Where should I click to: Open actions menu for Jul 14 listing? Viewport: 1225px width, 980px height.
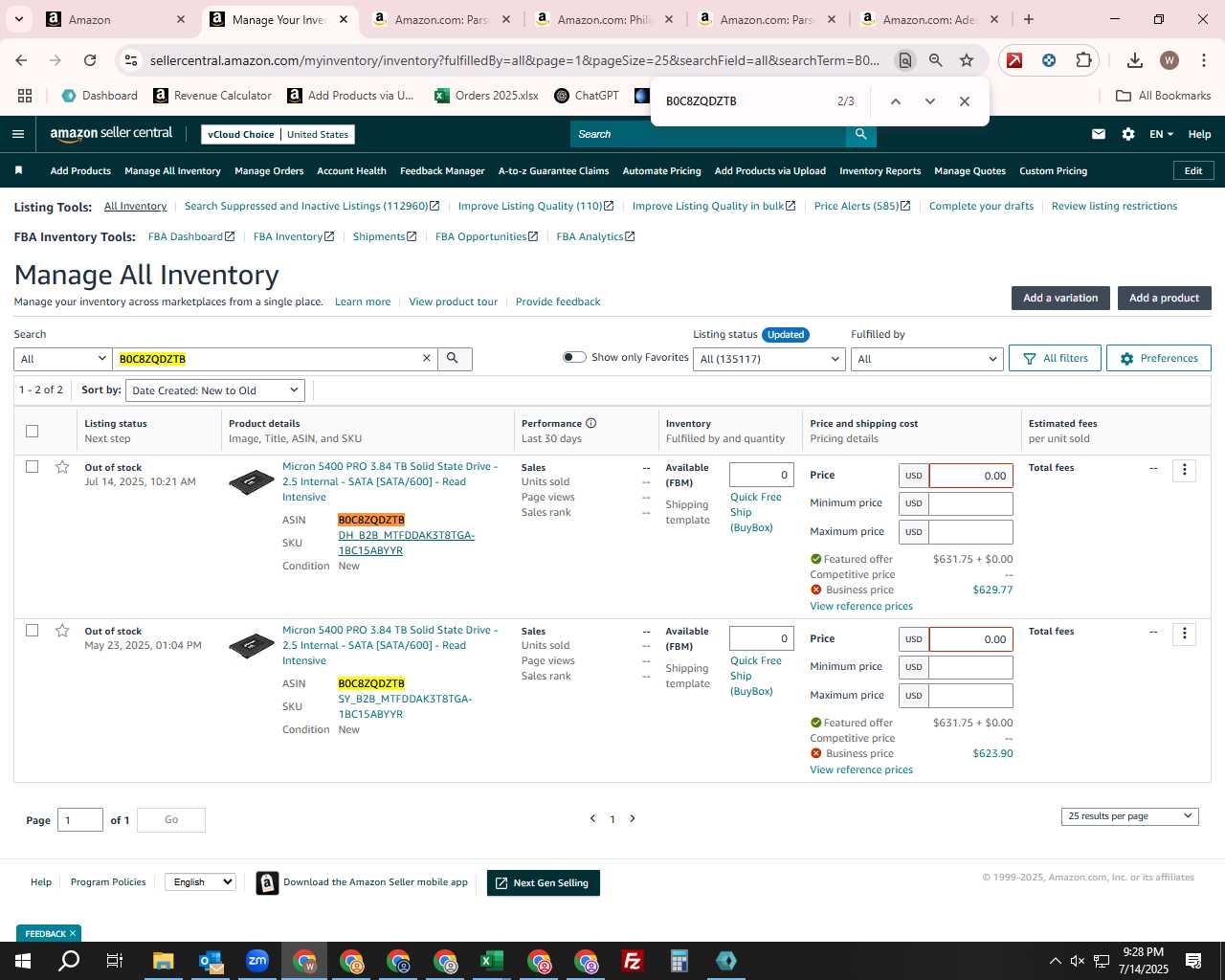tap(1184, 470)
